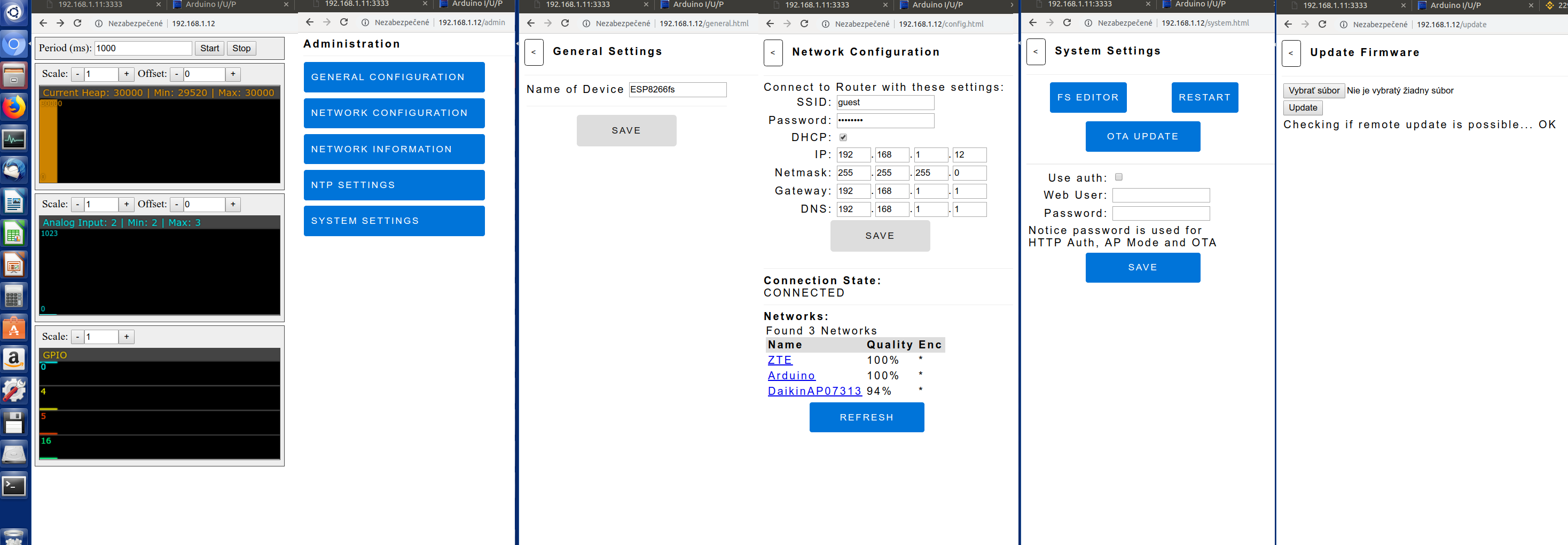The height and width of the screenshot is (545, 1568).
Task: Save the Network Configuration settings
Action: (x=880, y=236)
